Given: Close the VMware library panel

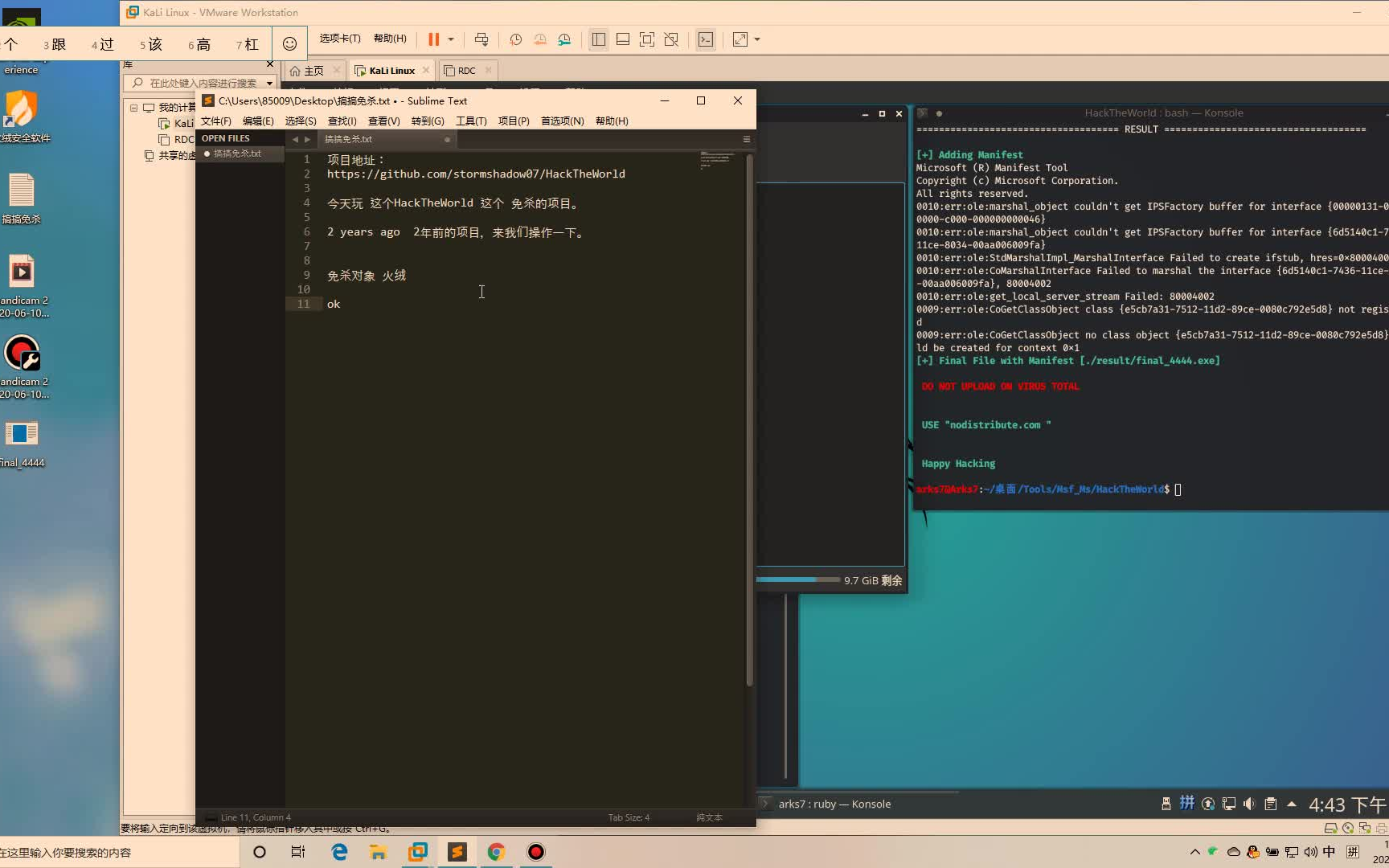Looking at the screenshot, I should (269, 64).
